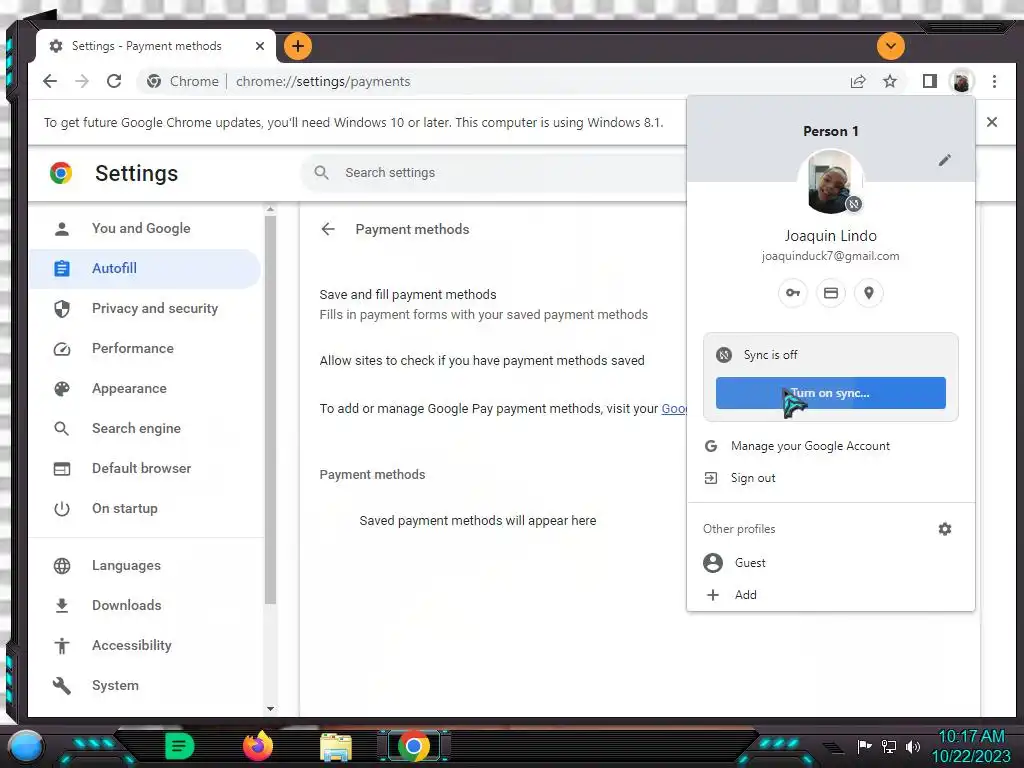Screen dimensions: 1024x768
Task: Click the Sync is off status row
Action: tap(831, 355)
